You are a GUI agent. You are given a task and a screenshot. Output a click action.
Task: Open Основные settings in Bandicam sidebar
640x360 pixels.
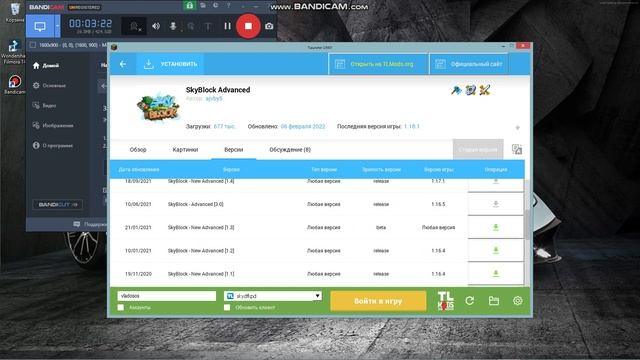[49, 86]
